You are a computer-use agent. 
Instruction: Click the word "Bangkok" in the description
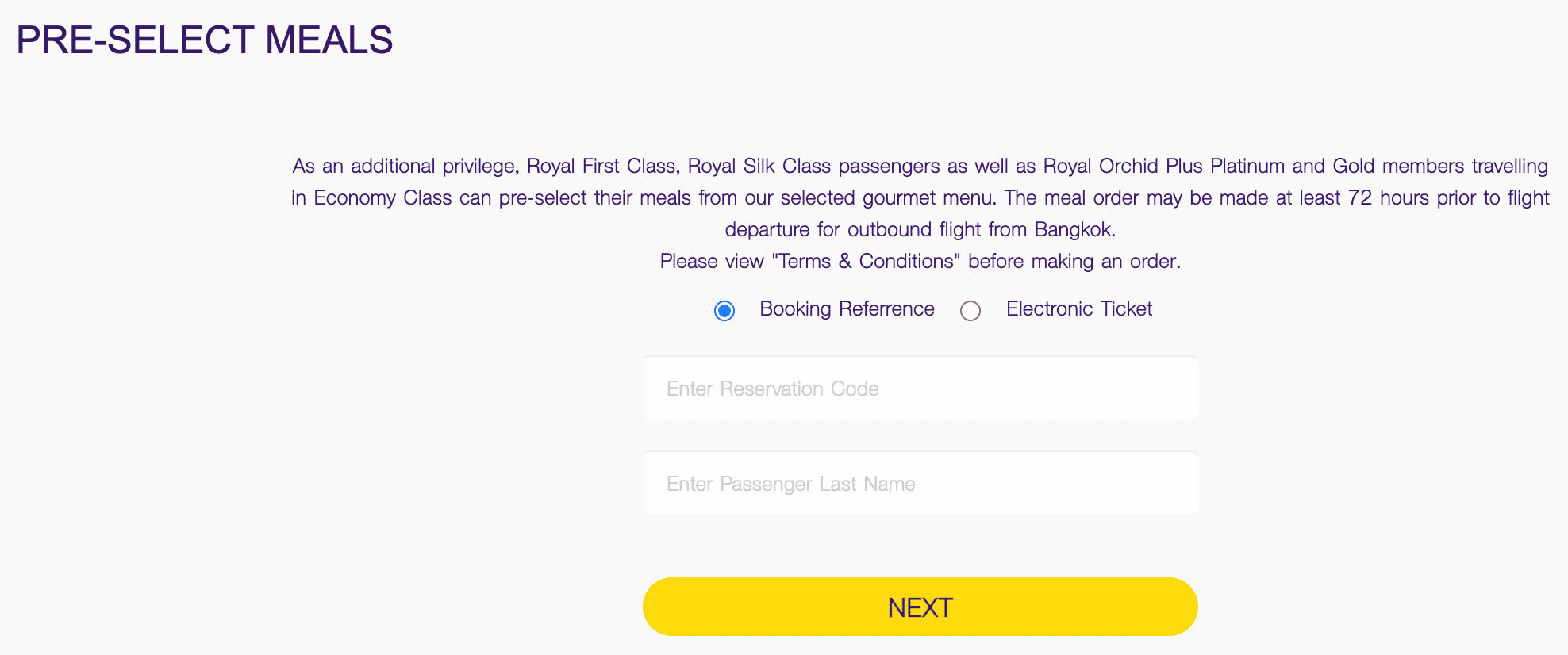(x=1074, y=230)
